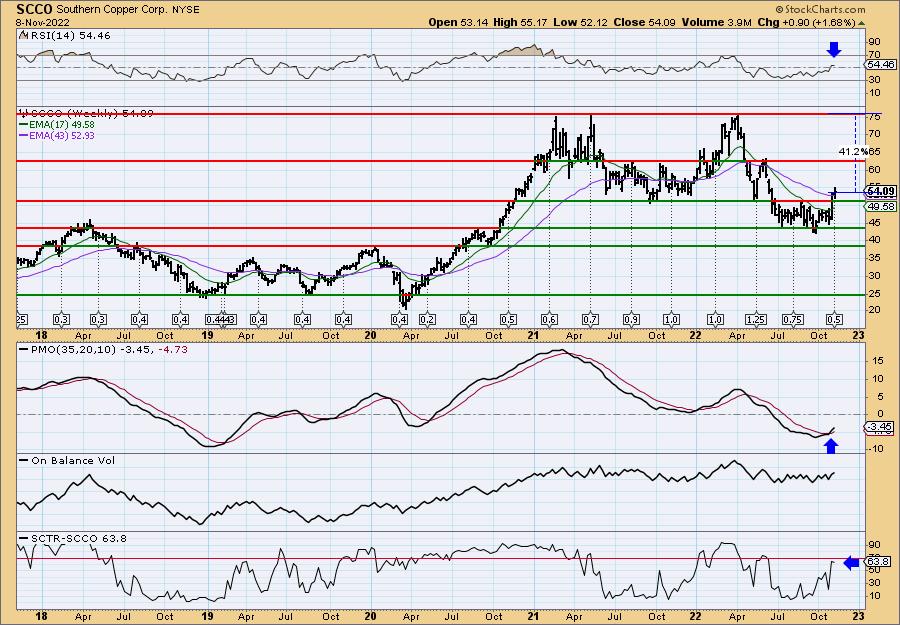Click the Open 53.14 value
The image size is (900, 625).
coord(457,22)
